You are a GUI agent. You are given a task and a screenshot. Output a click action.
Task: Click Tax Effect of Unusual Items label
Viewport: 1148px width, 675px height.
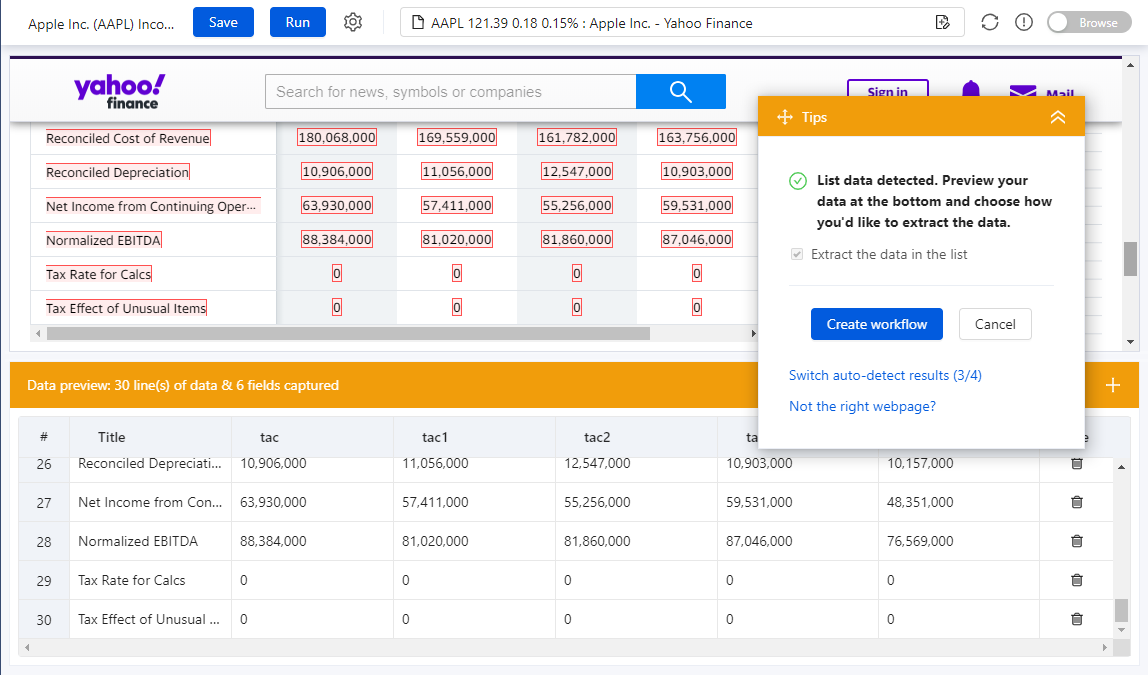coord(126,308)
